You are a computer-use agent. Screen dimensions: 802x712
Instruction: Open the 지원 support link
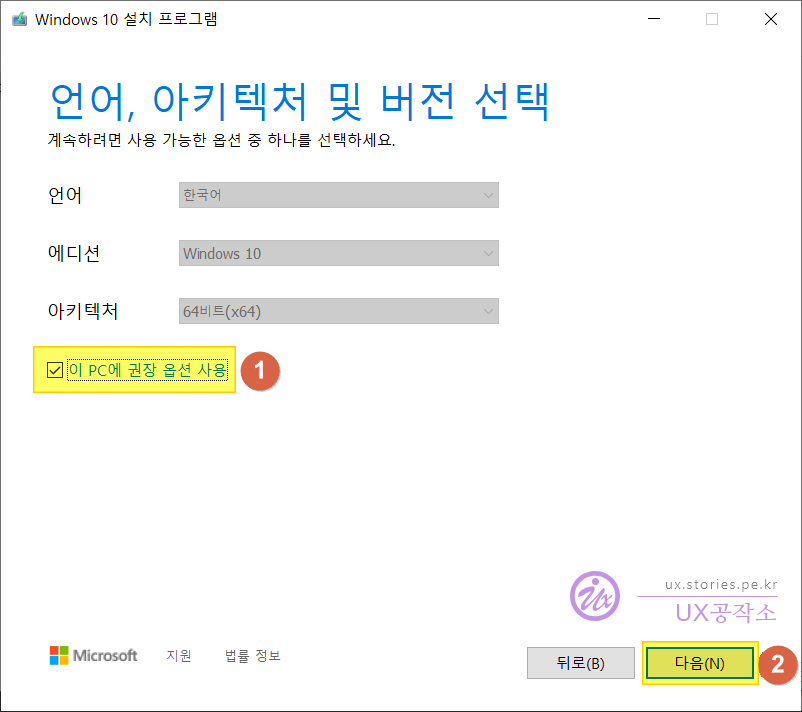pos(179,656)
